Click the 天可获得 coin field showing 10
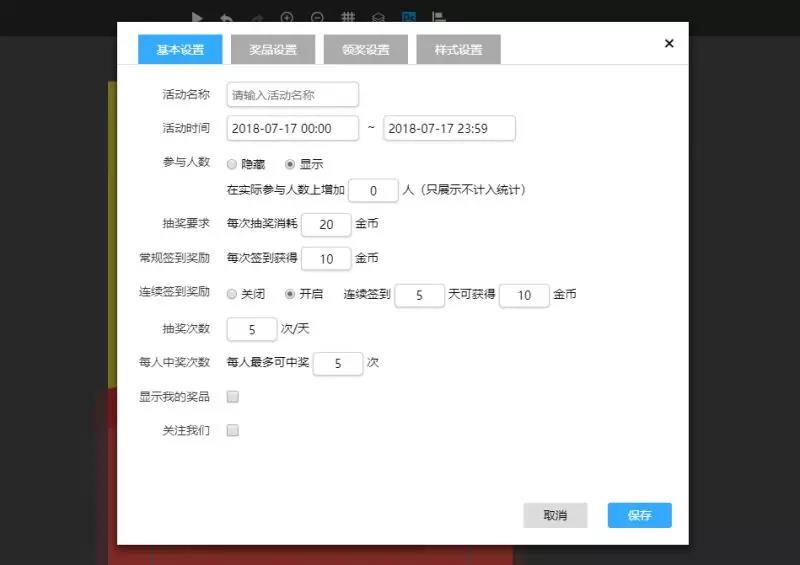The image size is (800, 565). pyautogui.click(x=524, y=296)
